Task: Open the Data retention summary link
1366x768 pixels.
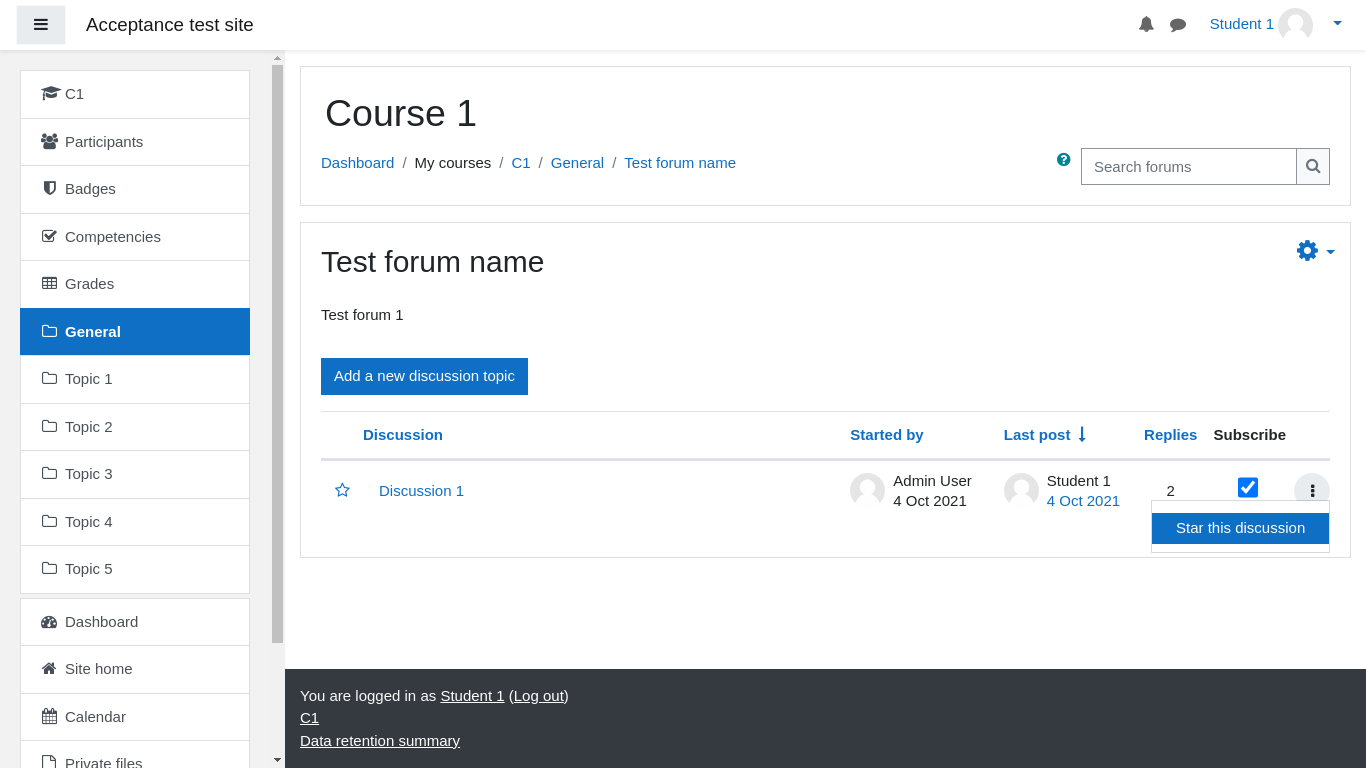Action: point(380,741)
